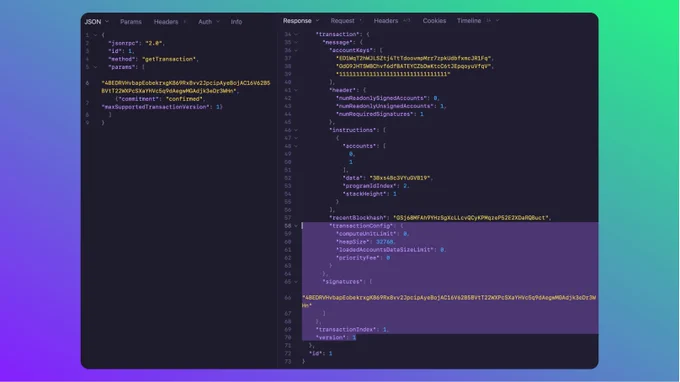Switch to the Params tab
The height and width of the screenshot is (382, 680).
[131, 22]
